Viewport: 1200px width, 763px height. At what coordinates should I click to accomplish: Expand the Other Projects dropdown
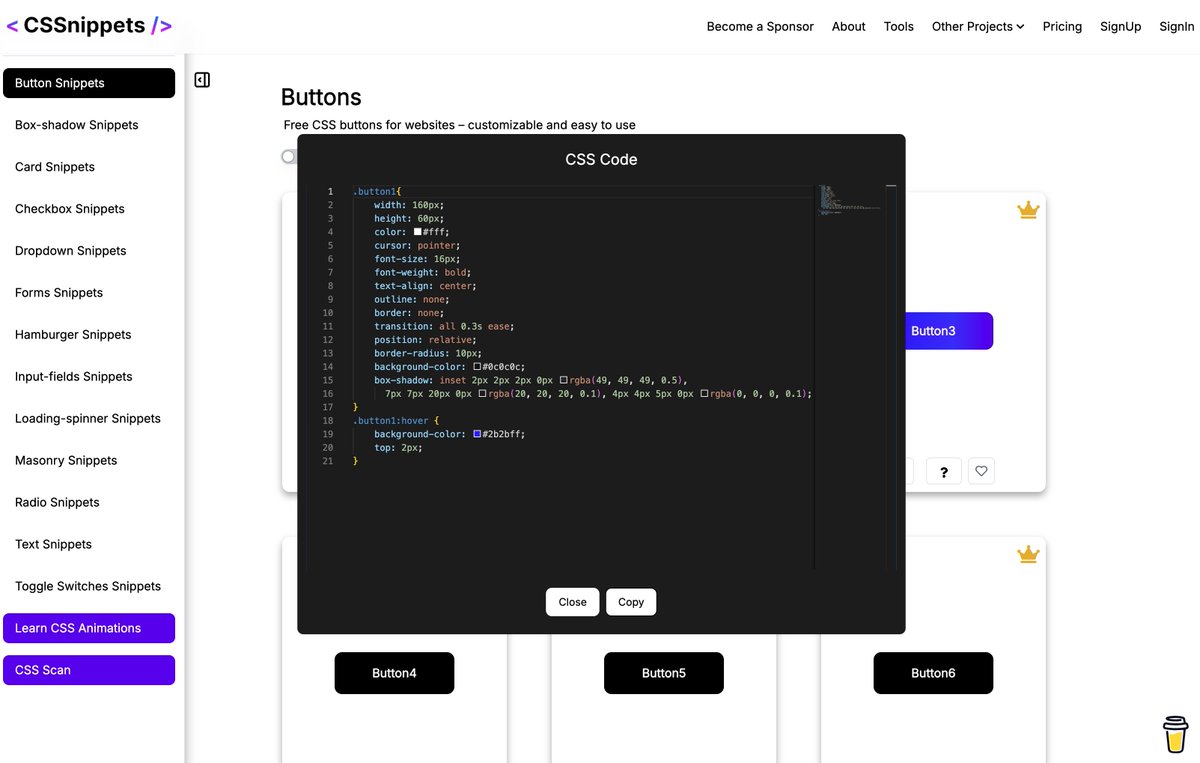[x=977, y=27]
